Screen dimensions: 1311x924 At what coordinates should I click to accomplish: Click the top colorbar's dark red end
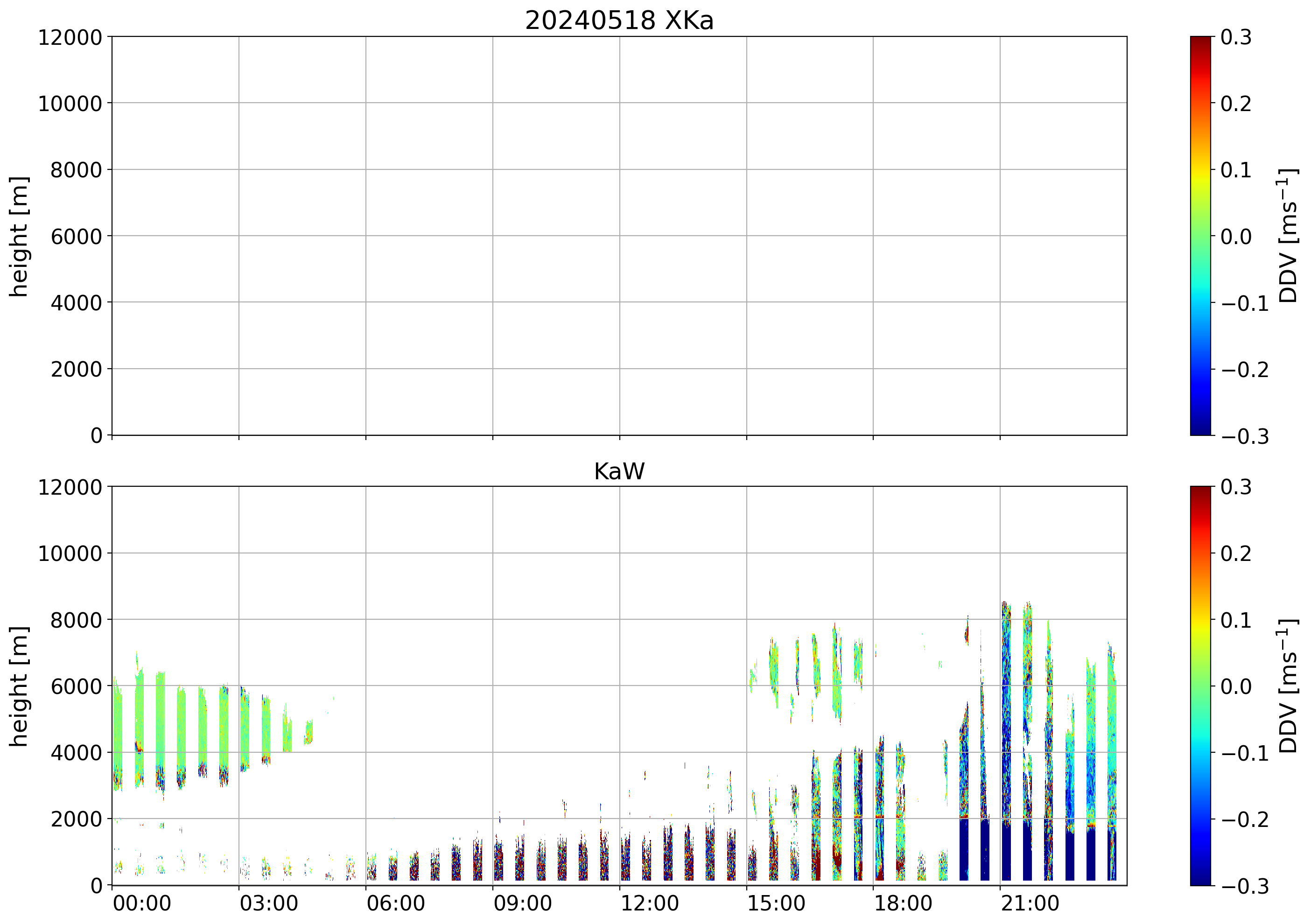[x=1200, y=41]
